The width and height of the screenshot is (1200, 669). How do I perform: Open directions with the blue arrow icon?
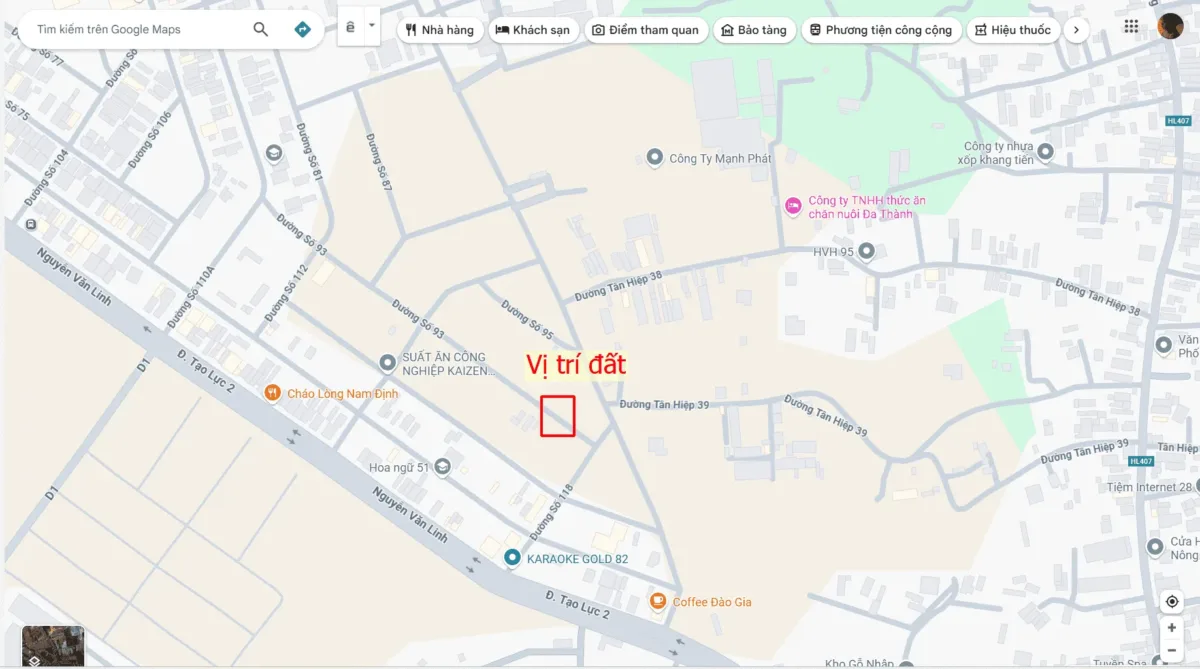click(x=303, y=30)
